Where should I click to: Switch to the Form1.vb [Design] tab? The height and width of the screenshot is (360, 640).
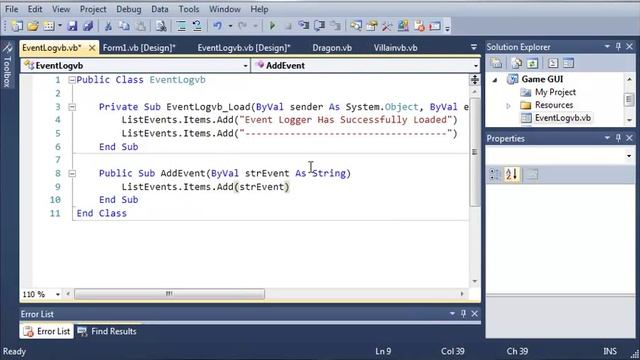point(139,48)
